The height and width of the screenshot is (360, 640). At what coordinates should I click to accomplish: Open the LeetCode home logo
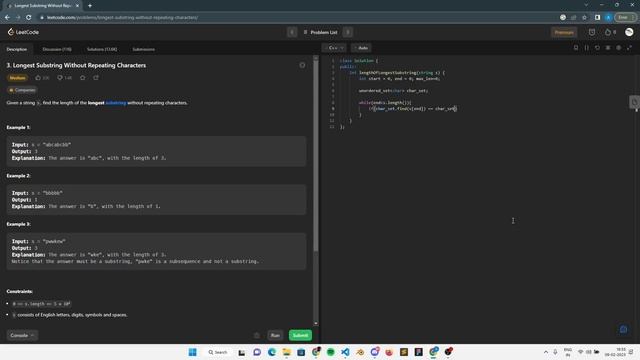[23, 32]
